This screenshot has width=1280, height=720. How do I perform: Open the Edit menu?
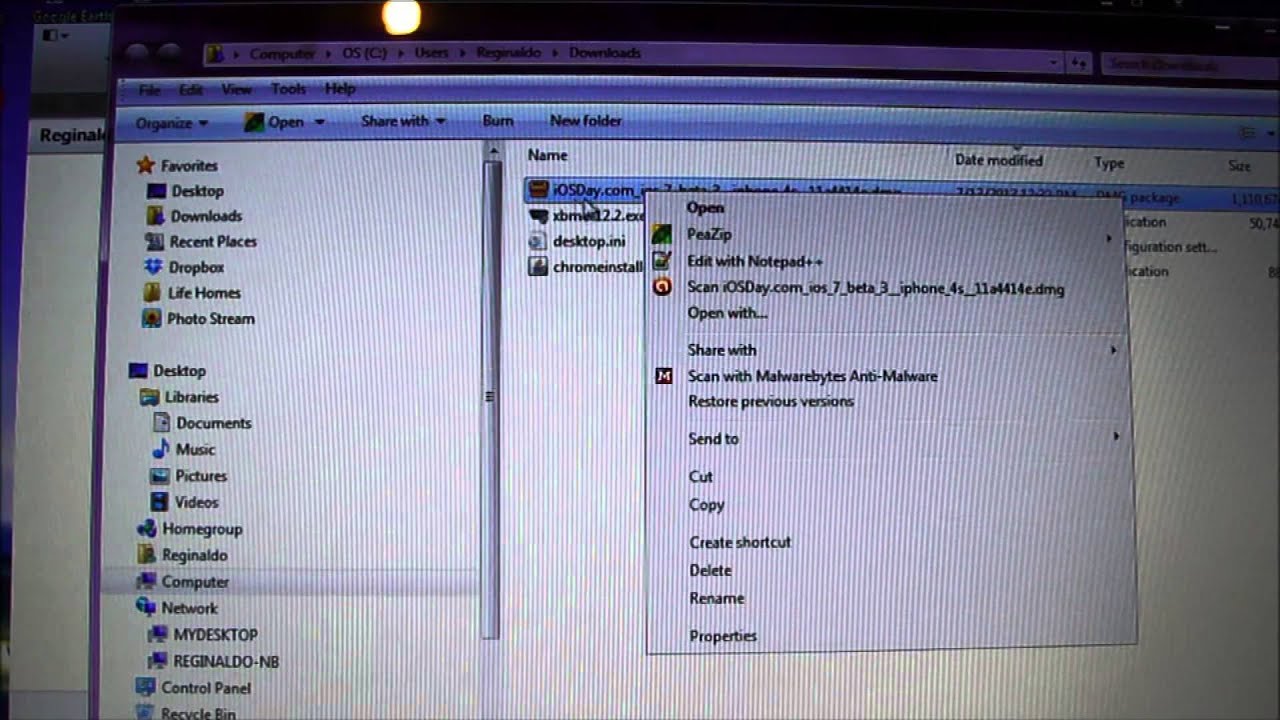click(191, 90)
